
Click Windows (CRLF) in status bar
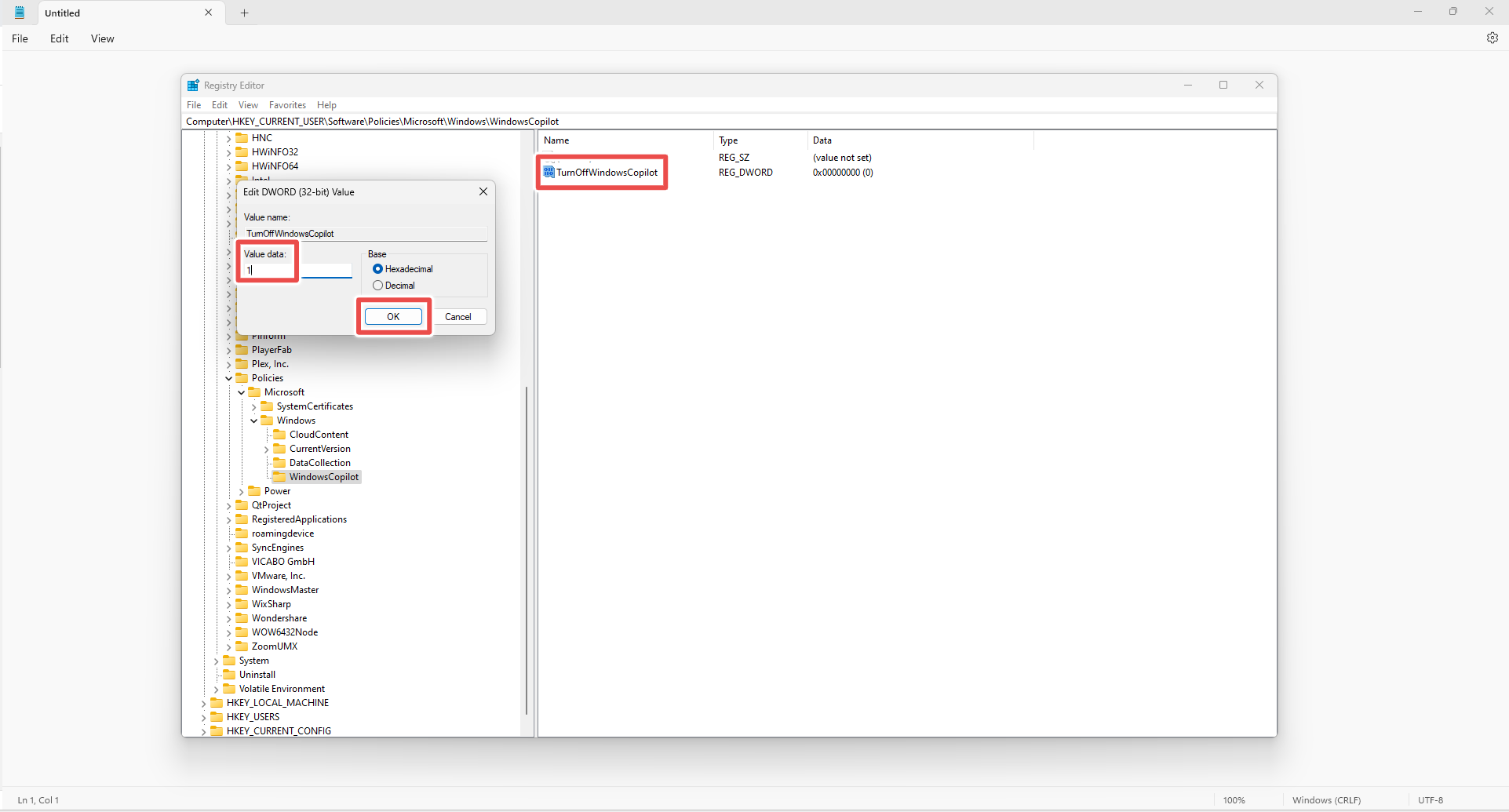coord(1326,800)
